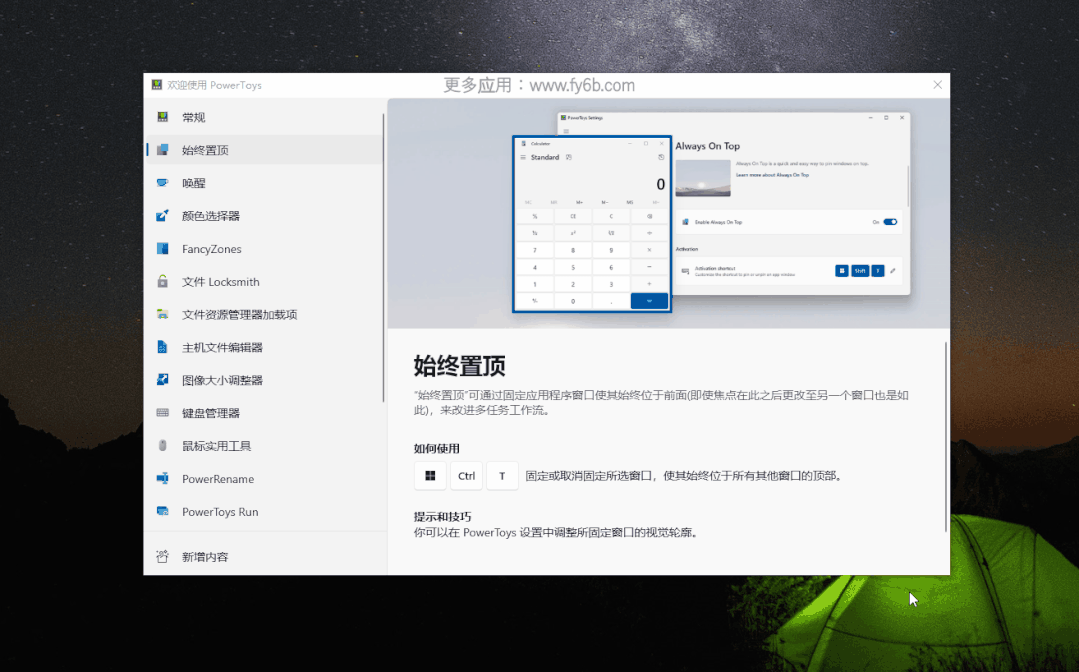Screen dimensions: 1079x672
Task: Go to the 唤醒 module page
Action: [x=264, y=183]
